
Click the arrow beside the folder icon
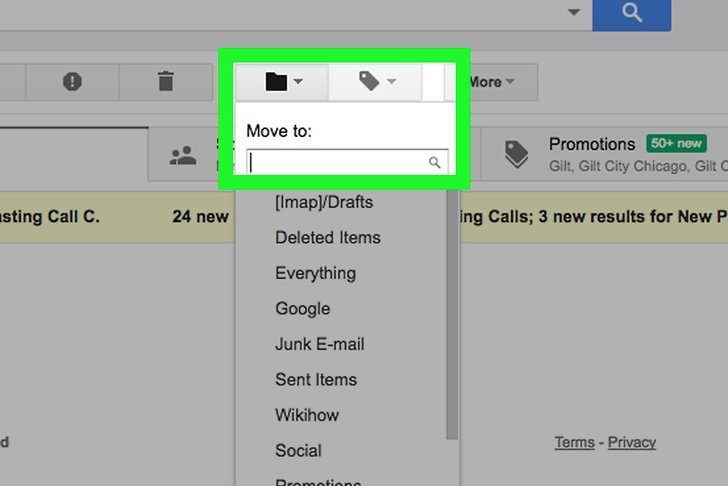pos(298,82)
